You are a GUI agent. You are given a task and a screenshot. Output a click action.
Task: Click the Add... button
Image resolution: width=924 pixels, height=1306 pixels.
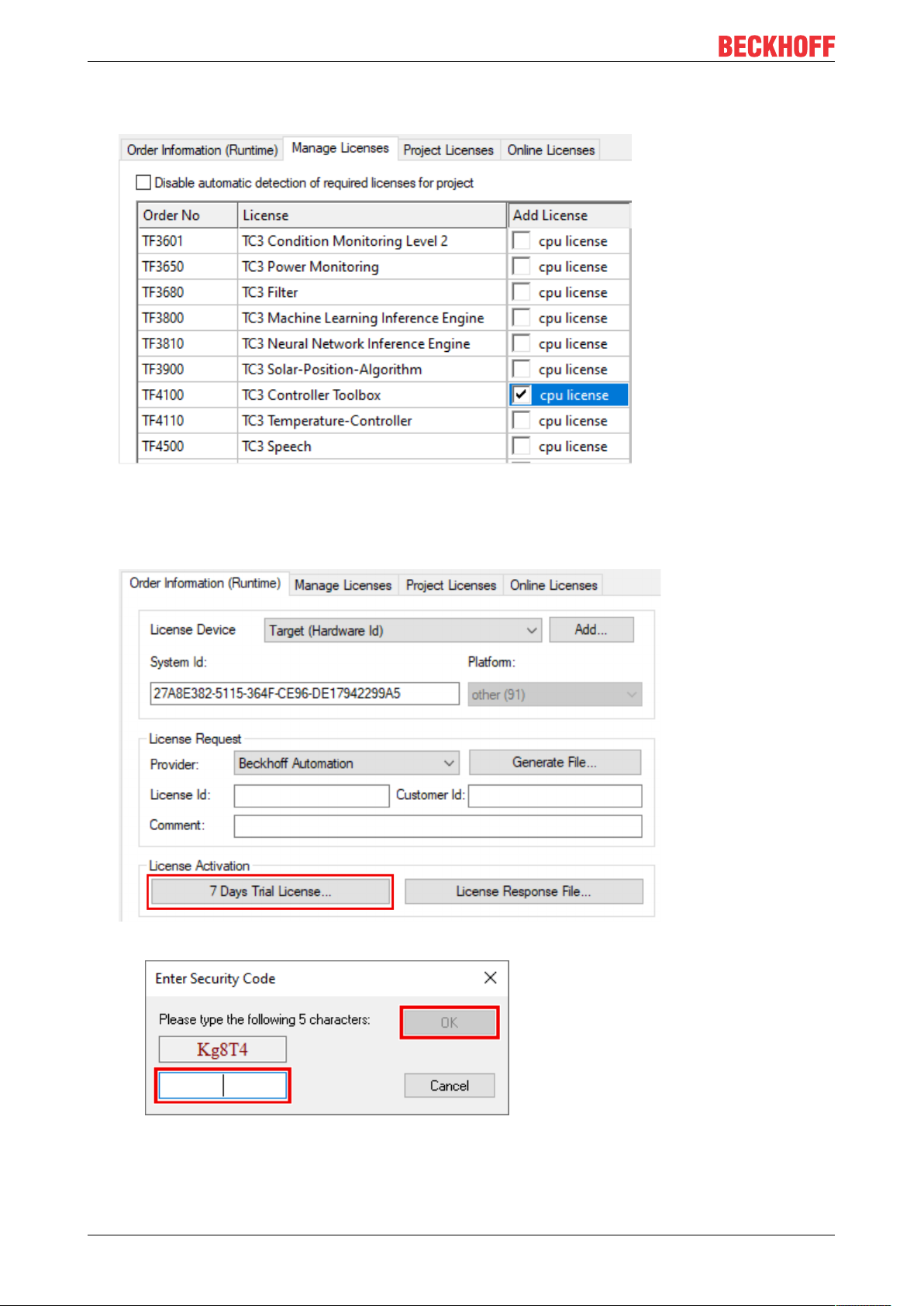[x=591, y=629]
